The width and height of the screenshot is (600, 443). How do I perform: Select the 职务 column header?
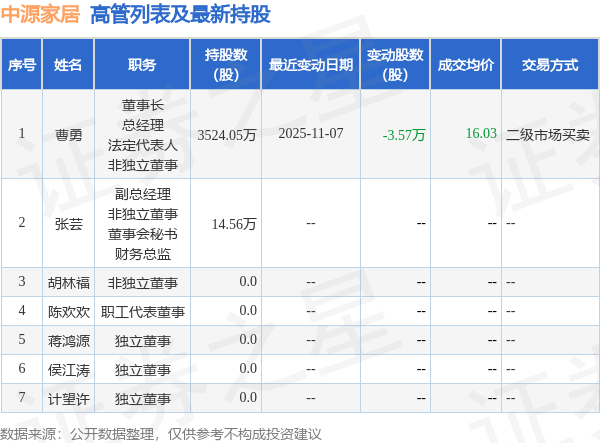pos(142,65)
